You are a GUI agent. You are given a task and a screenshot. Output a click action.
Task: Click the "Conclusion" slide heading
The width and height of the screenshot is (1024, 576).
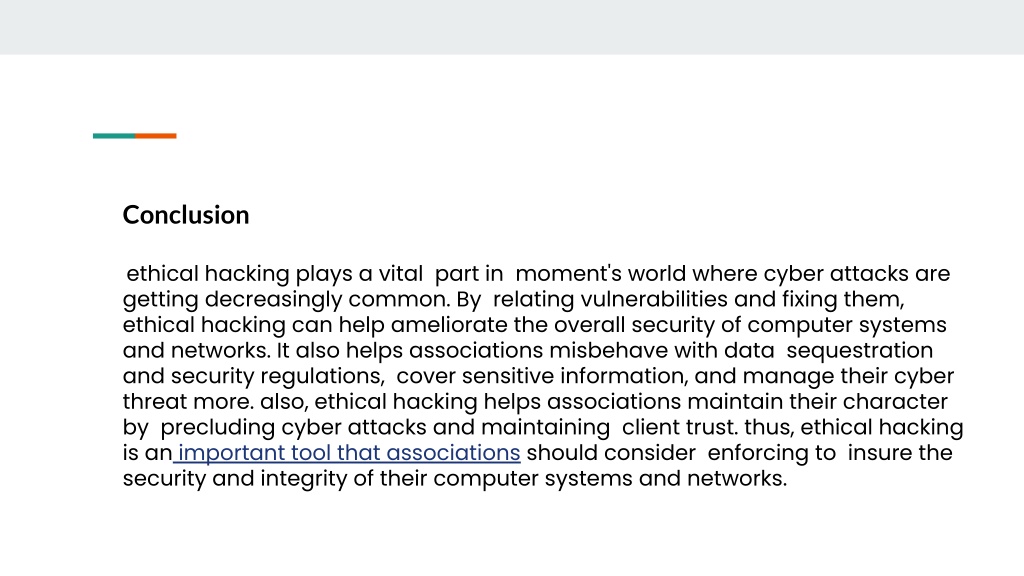pos(186,215)
